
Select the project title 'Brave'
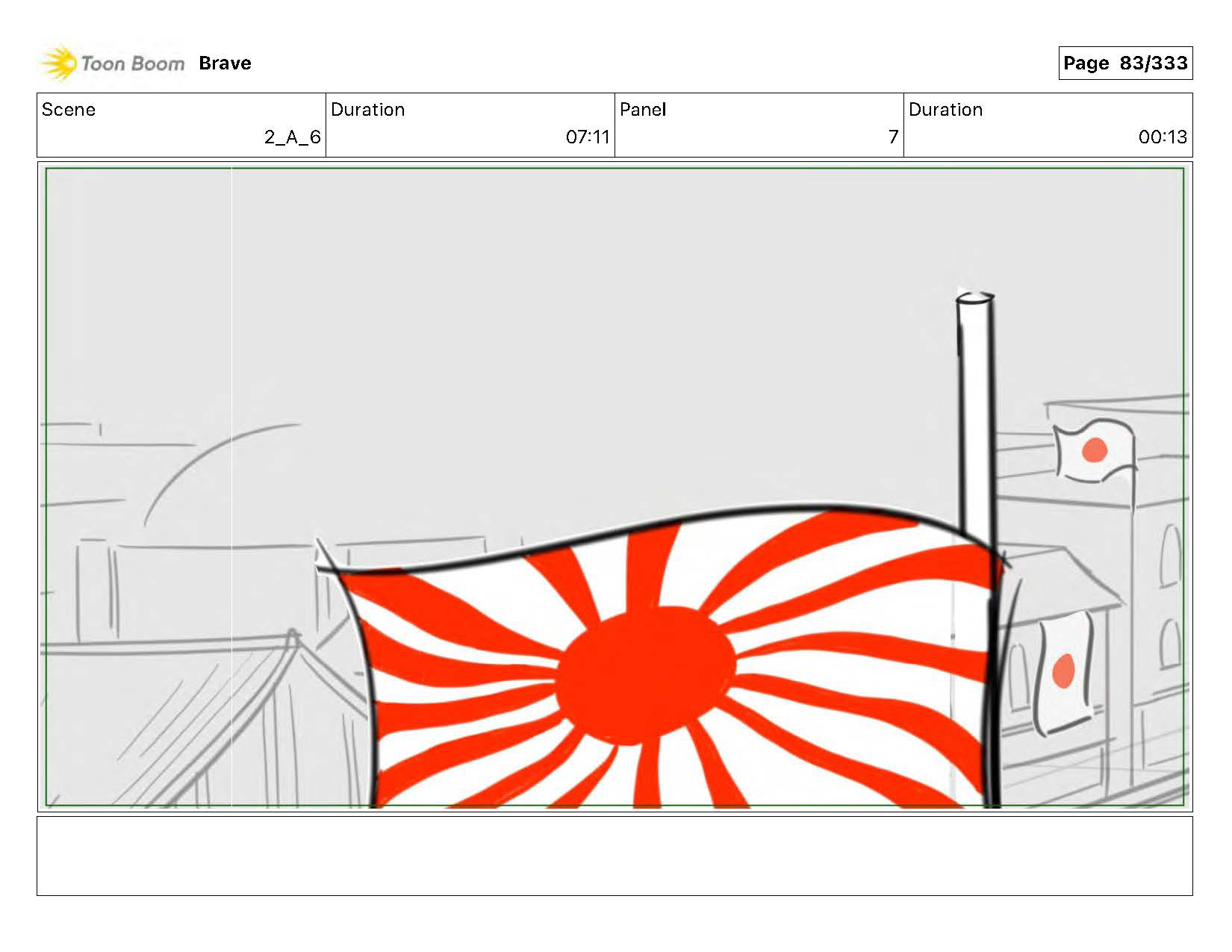[x=225, y=63]
